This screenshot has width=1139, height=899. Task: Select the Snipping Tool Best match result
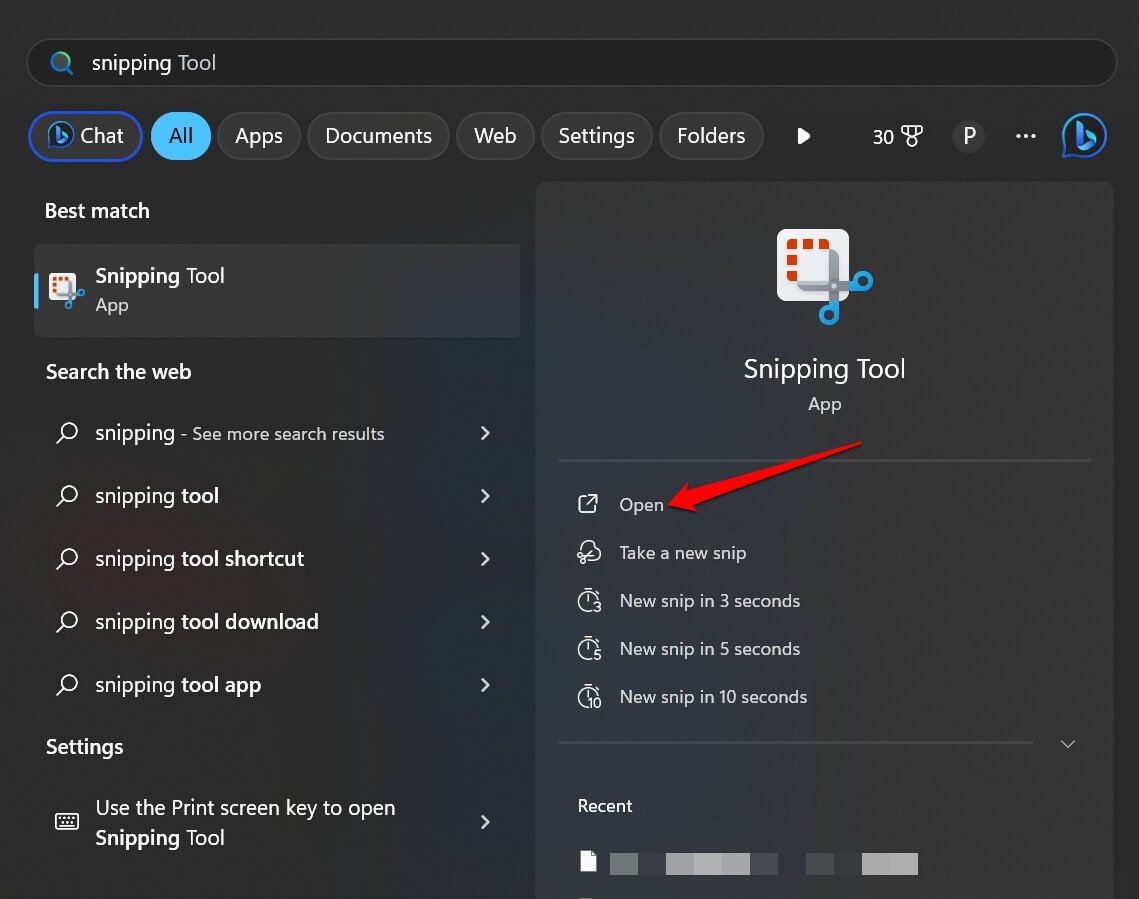[x=276, y=290]
